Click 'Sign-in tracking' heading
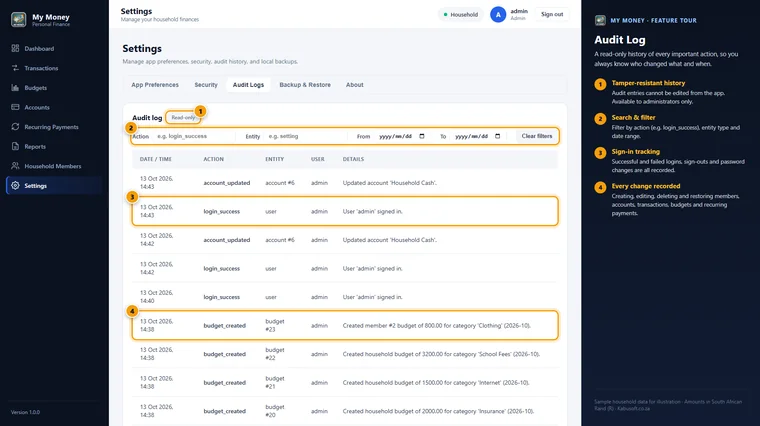This screenshot has width=760, height=426. click(635, 152)
